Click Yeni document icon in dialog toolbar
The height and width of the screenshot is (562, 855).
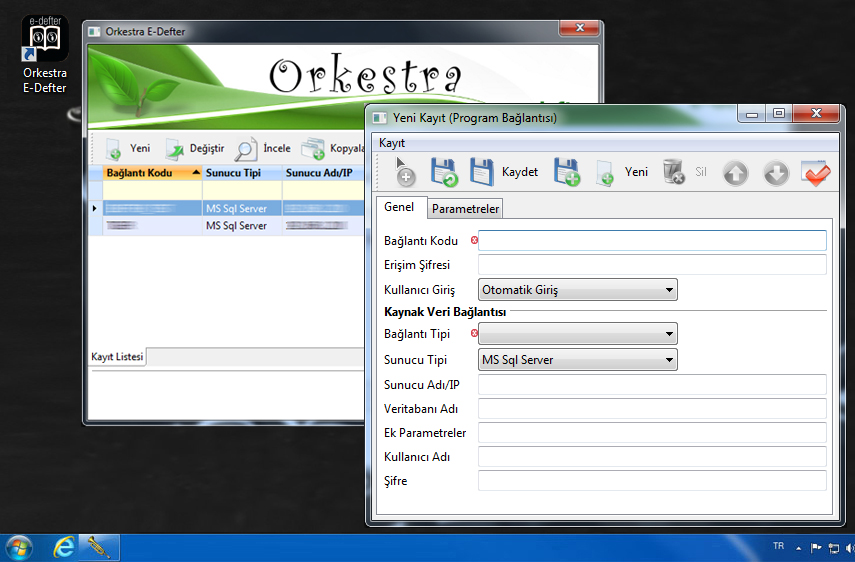605,172
